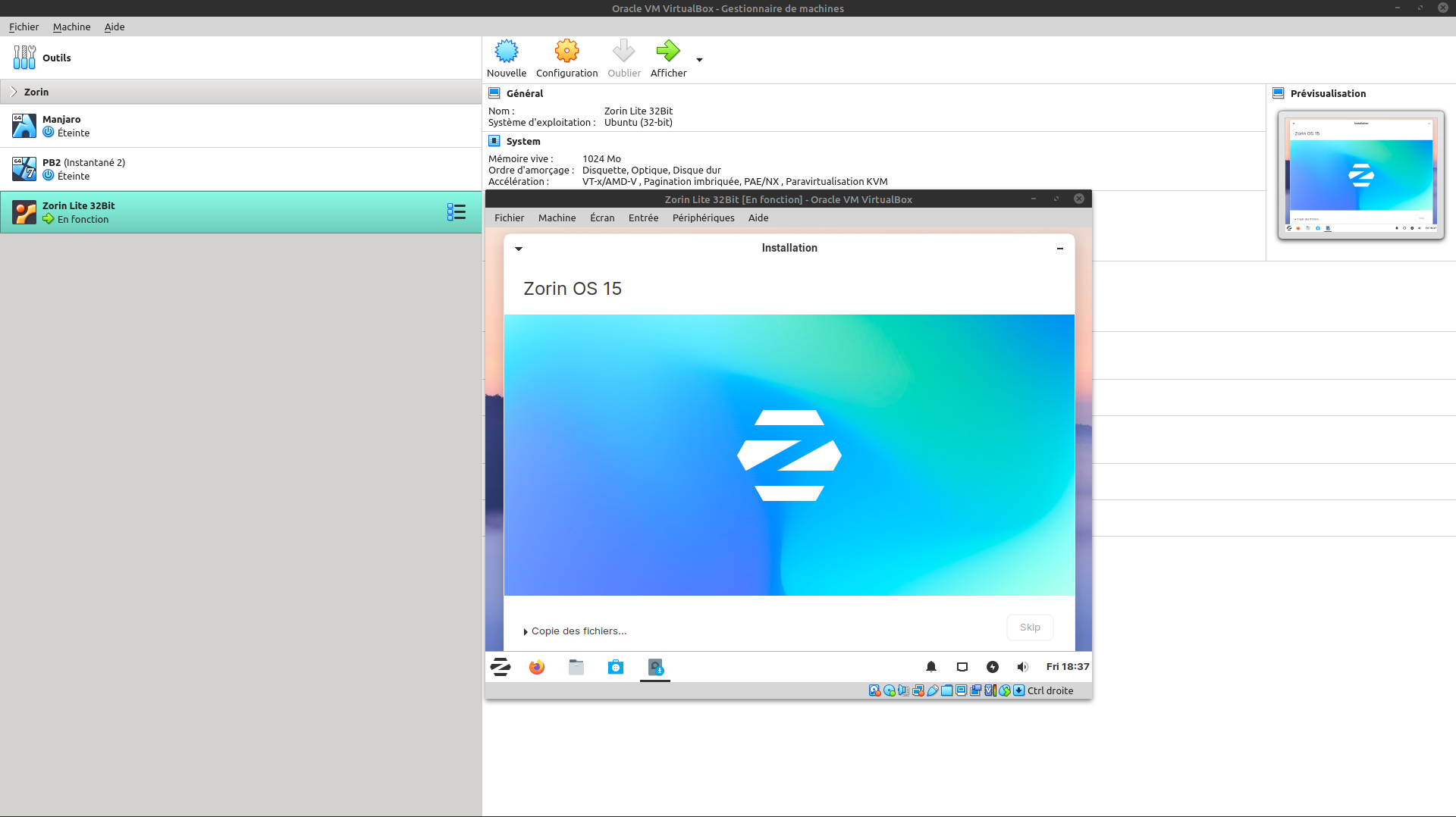Click the notification bell icon
This screenshot has width=1456, height=817.
(931, 667)
